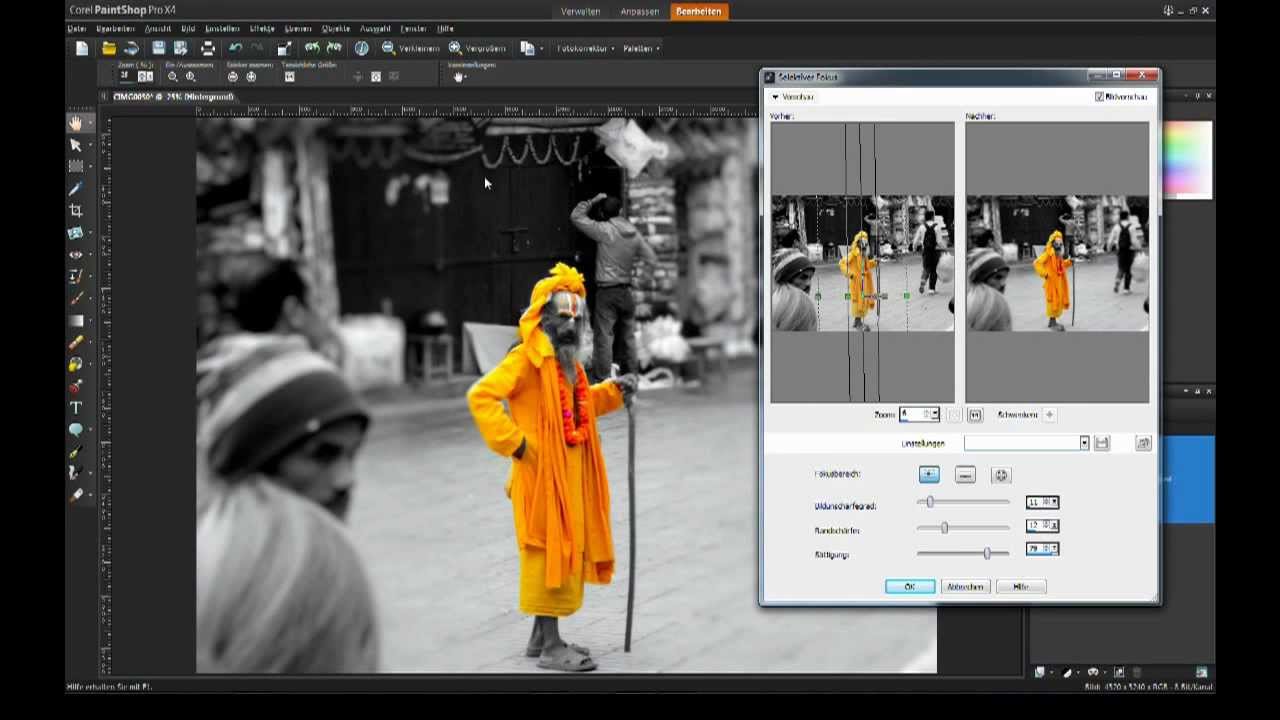Open the Bild menu
The width and height of the screenshot is (1280, 720).
[x=188, y=29]
